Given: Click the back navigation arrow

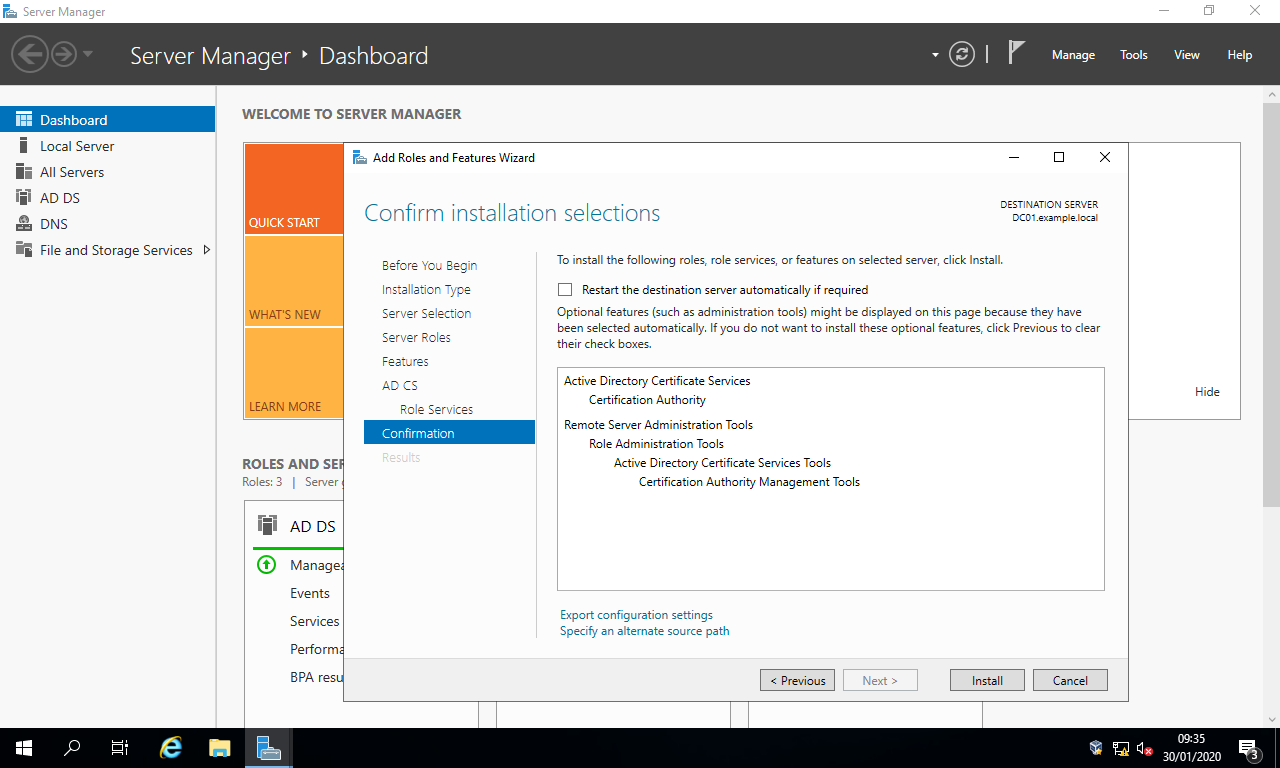Looking at the screenshot, I should (30, 54).
